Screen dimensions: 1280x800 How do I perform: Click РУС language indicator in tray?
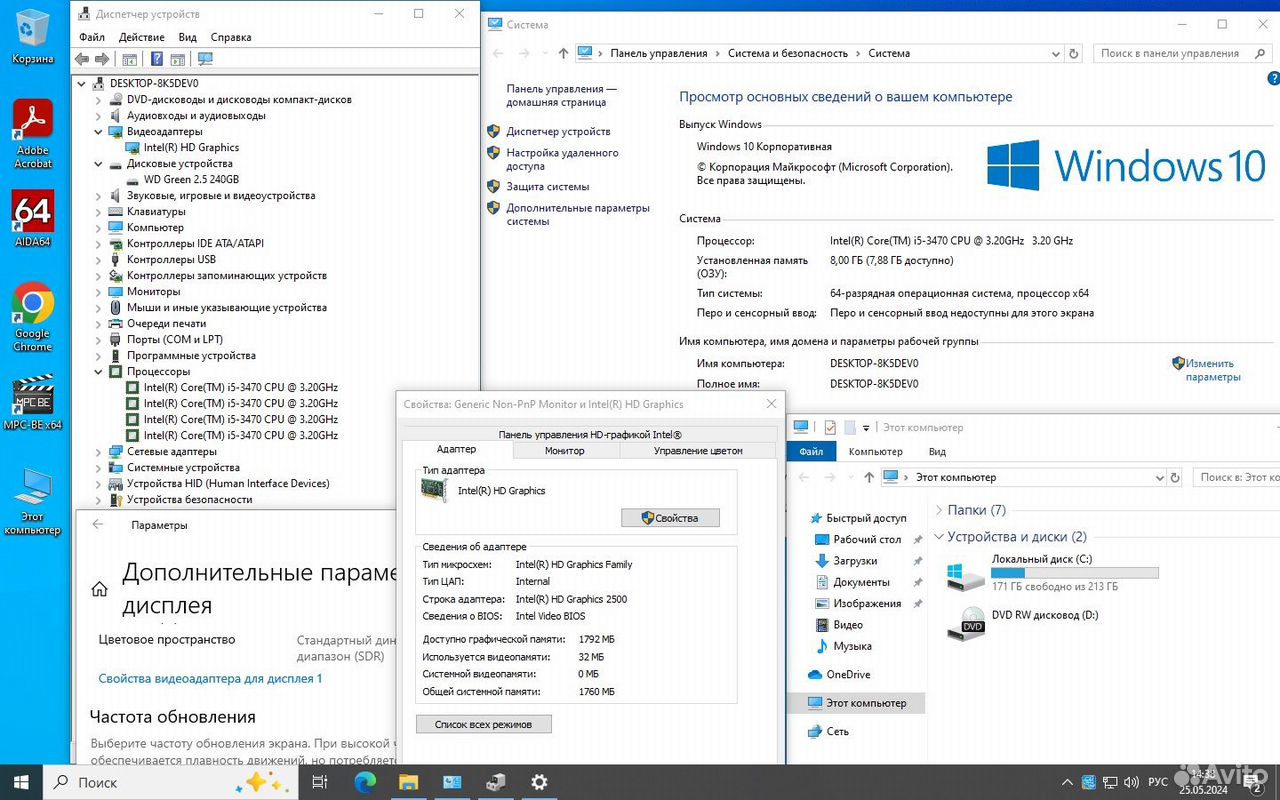[1157, 782]
